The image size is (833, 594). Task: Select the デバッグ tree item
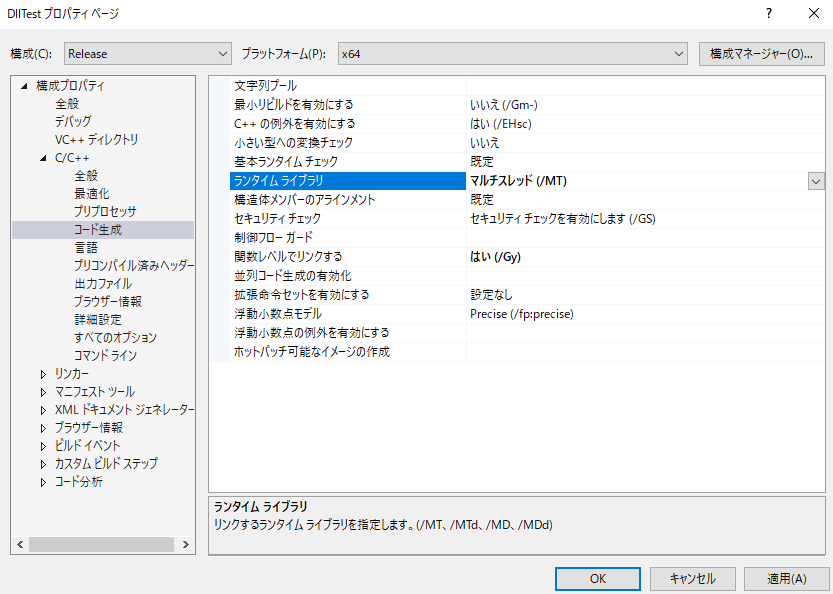point(73,121)
